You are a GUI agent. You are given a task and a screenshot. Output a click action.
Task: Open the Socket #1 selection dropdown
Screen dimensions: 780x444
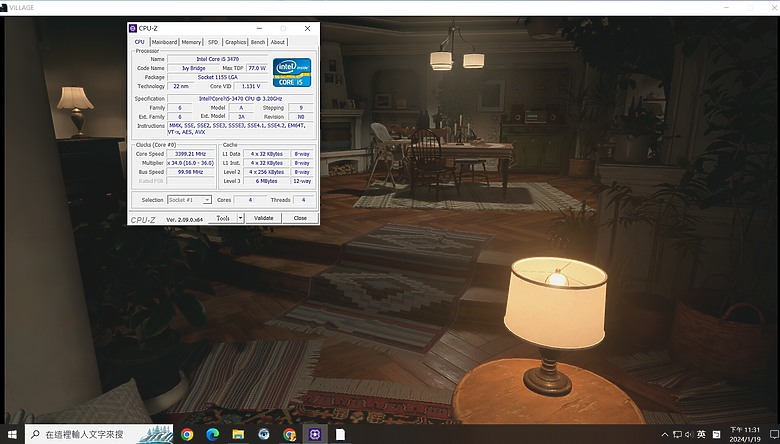tap(190, 200)
